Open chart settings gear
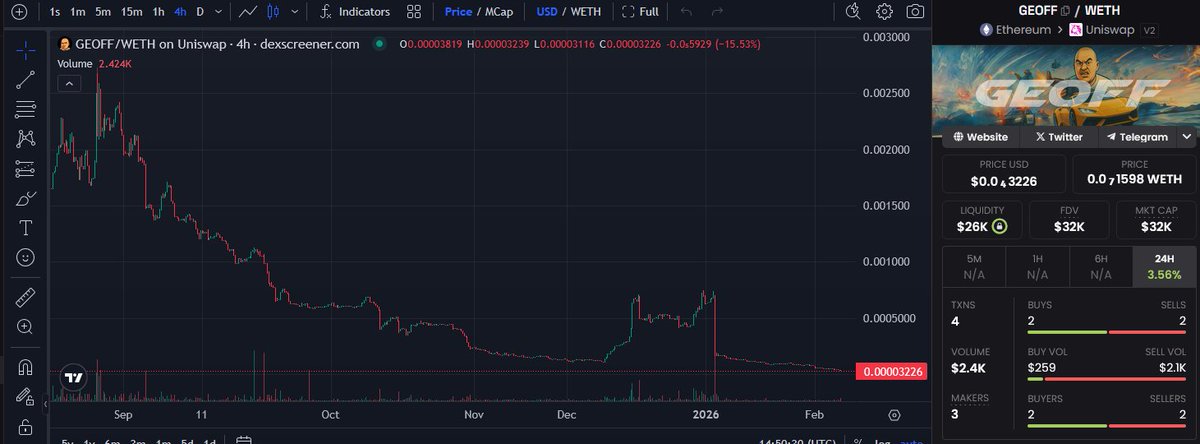This screenshot has width=1200, height=444. click(884, 12)
